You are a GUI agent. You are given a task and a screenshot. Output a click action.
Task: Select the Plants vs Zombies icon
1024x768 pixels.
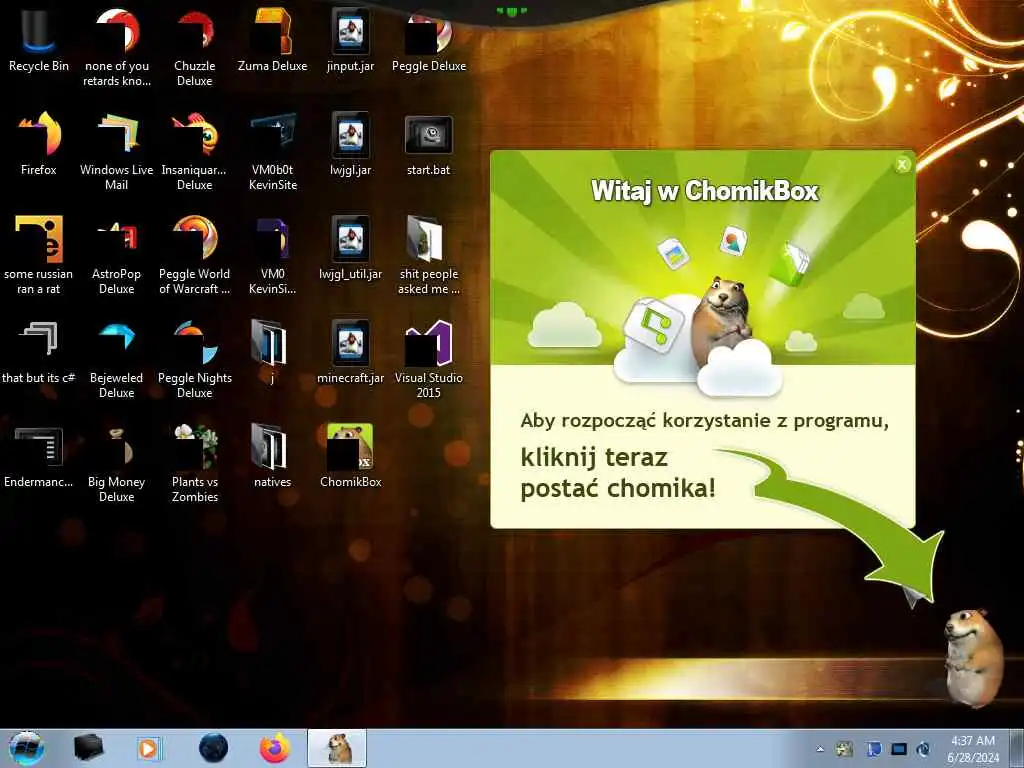coord(195,463)
